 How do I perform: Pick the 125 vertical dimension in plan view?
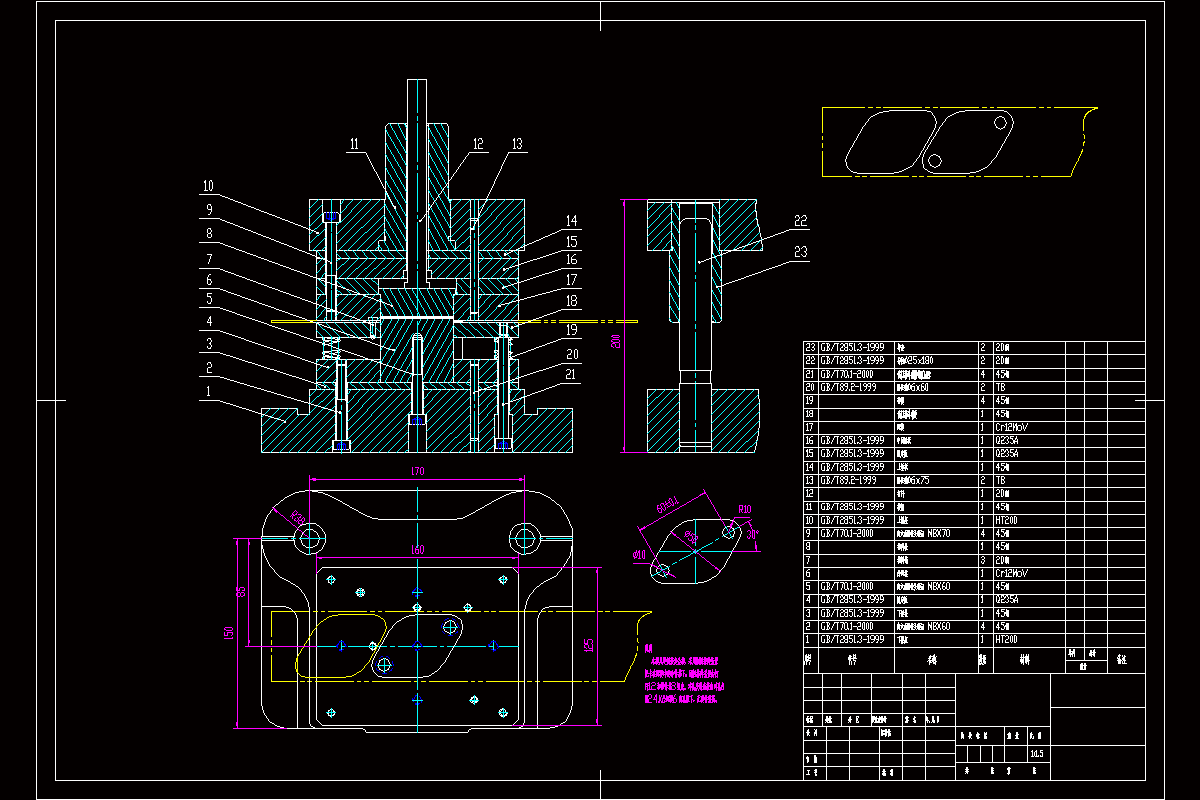point(589,647)
